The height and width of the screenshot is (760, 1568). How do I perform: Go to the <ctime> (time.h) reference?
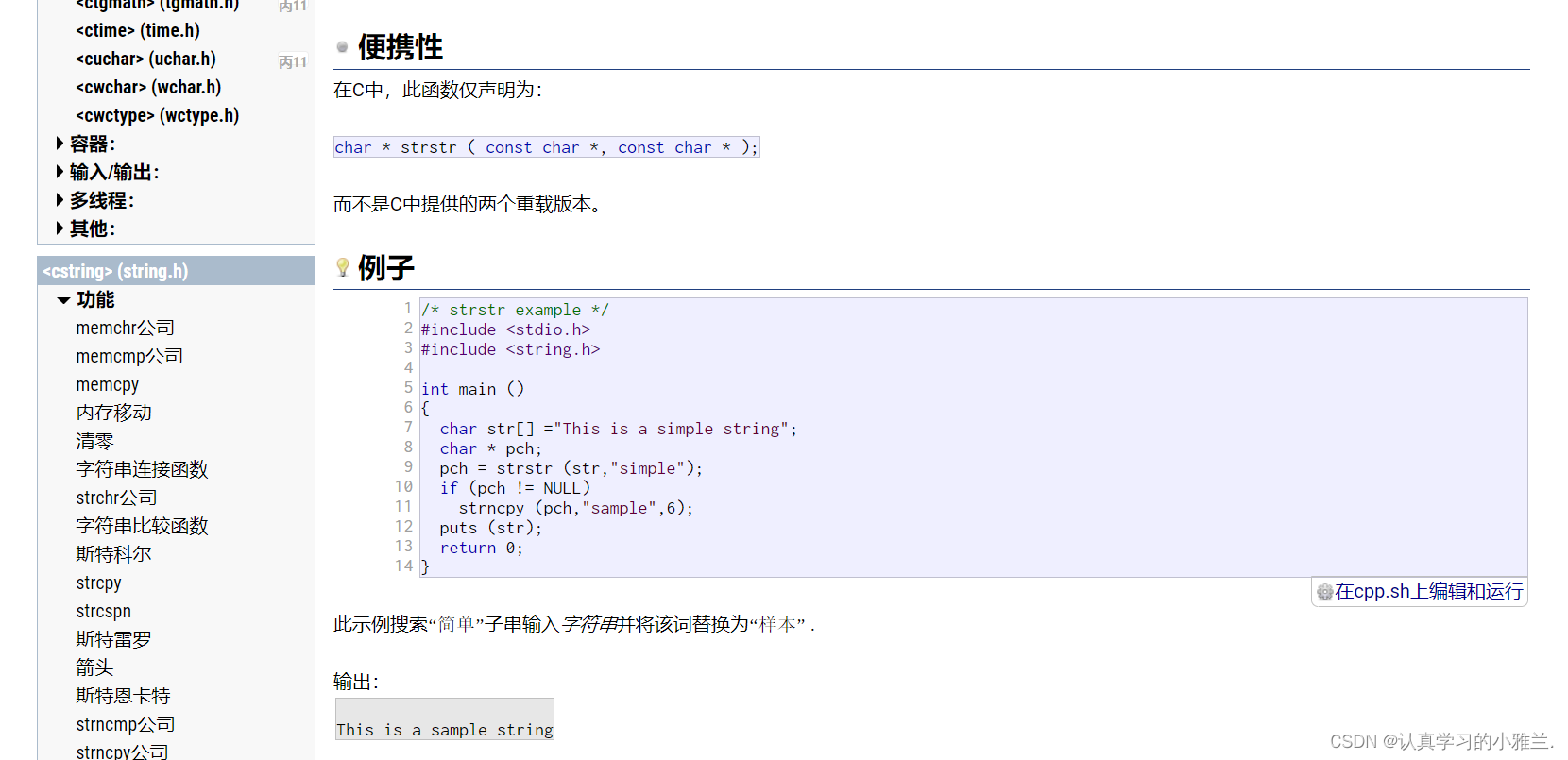point(138,30)
